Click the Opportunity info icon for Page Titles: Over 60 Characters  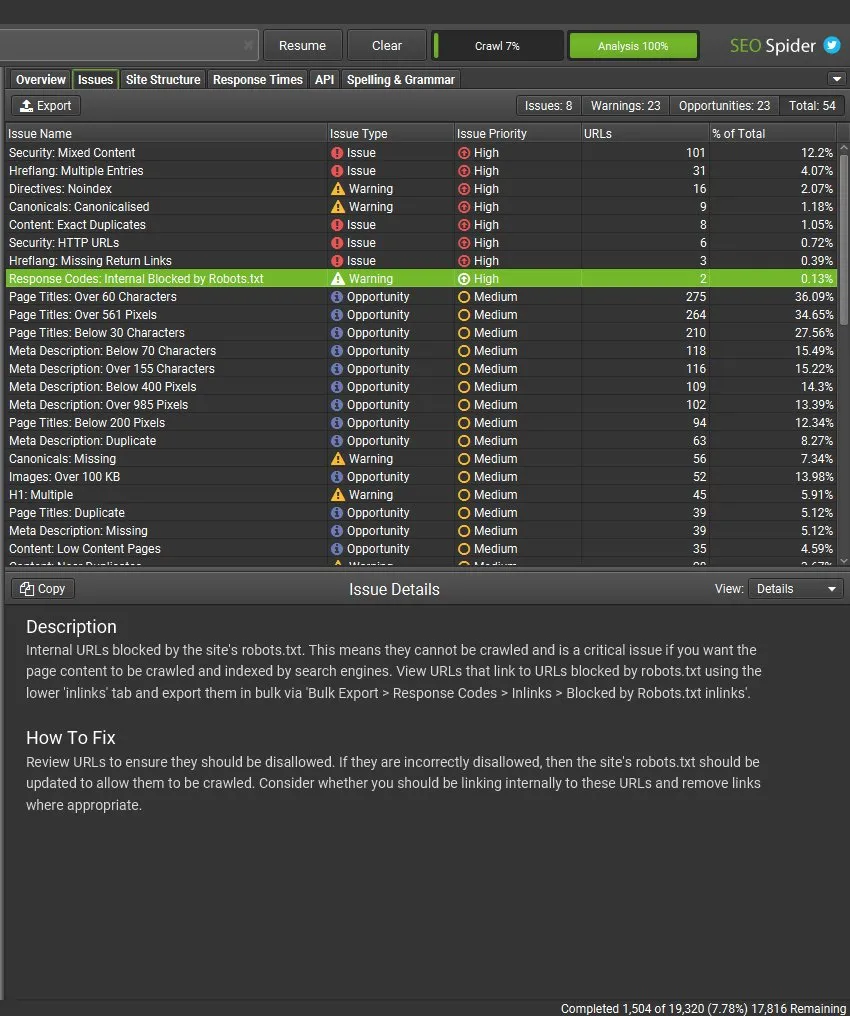point(337,297)
